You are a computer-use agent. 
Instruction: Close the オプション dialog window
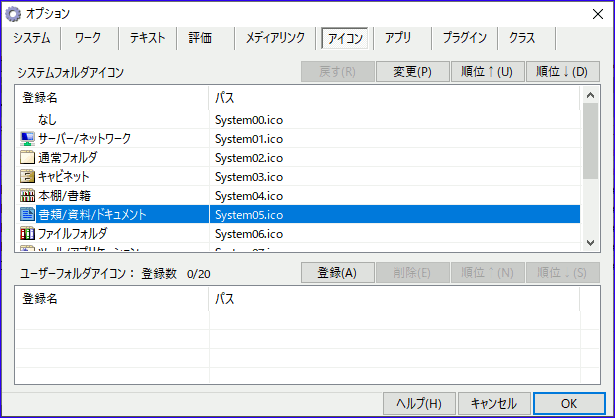[x=598, y=14]
